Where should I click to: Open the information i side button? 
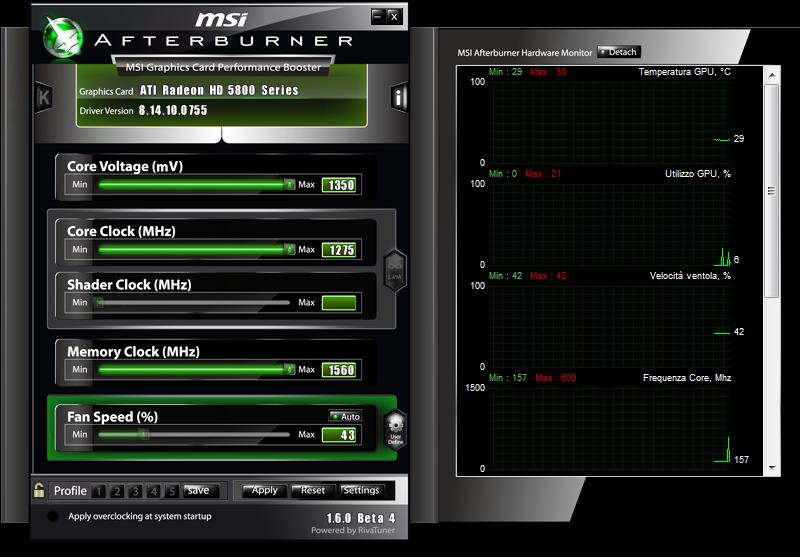[x=399, y=96]
